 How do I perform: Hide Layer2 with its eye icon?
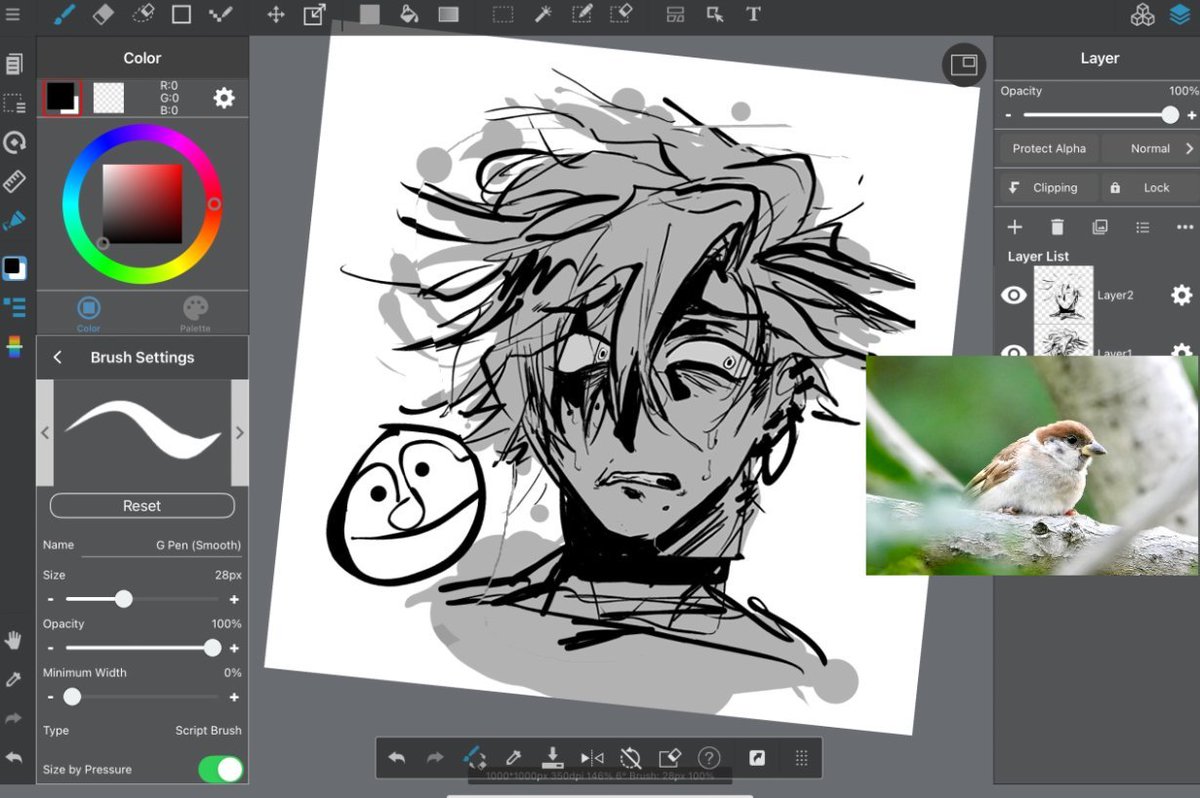point(1014,295)
